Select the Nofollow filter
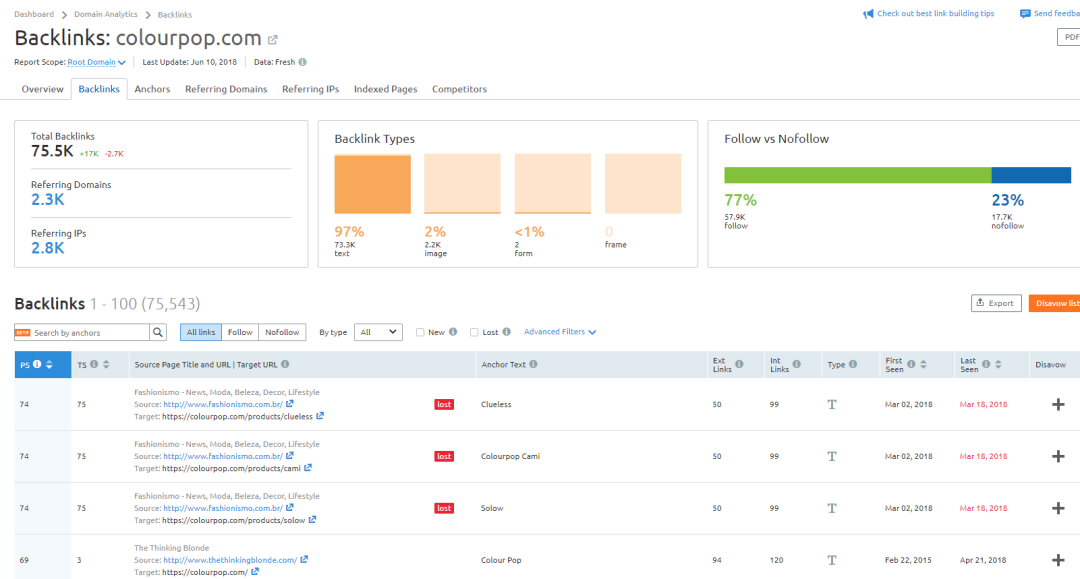 (x=282, y=333)
